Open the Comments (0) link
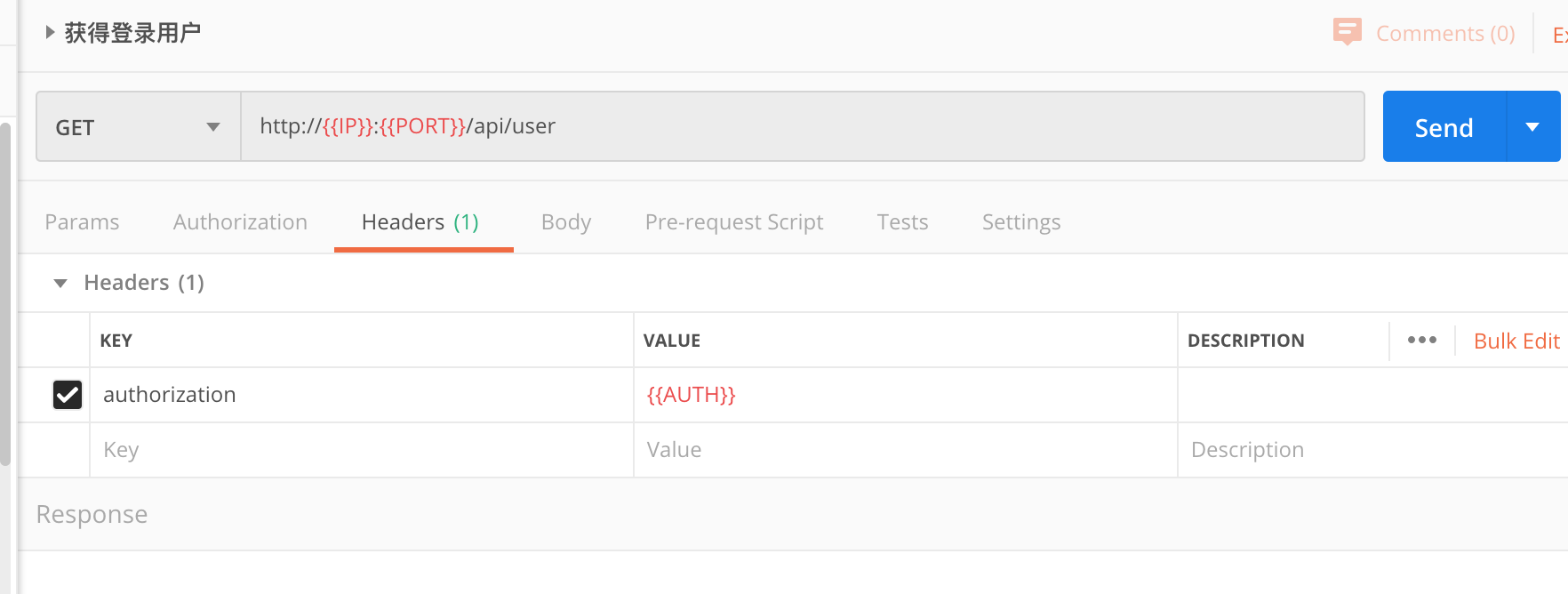The height and width of the screenshot is (594, 1568). [x=1445, y=34]
